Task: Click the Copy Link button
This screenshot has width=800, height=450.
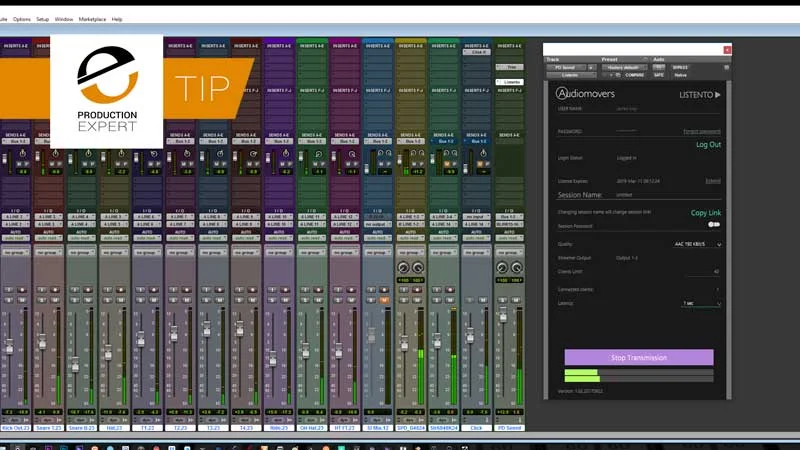Action: click(x=706, y=213)
